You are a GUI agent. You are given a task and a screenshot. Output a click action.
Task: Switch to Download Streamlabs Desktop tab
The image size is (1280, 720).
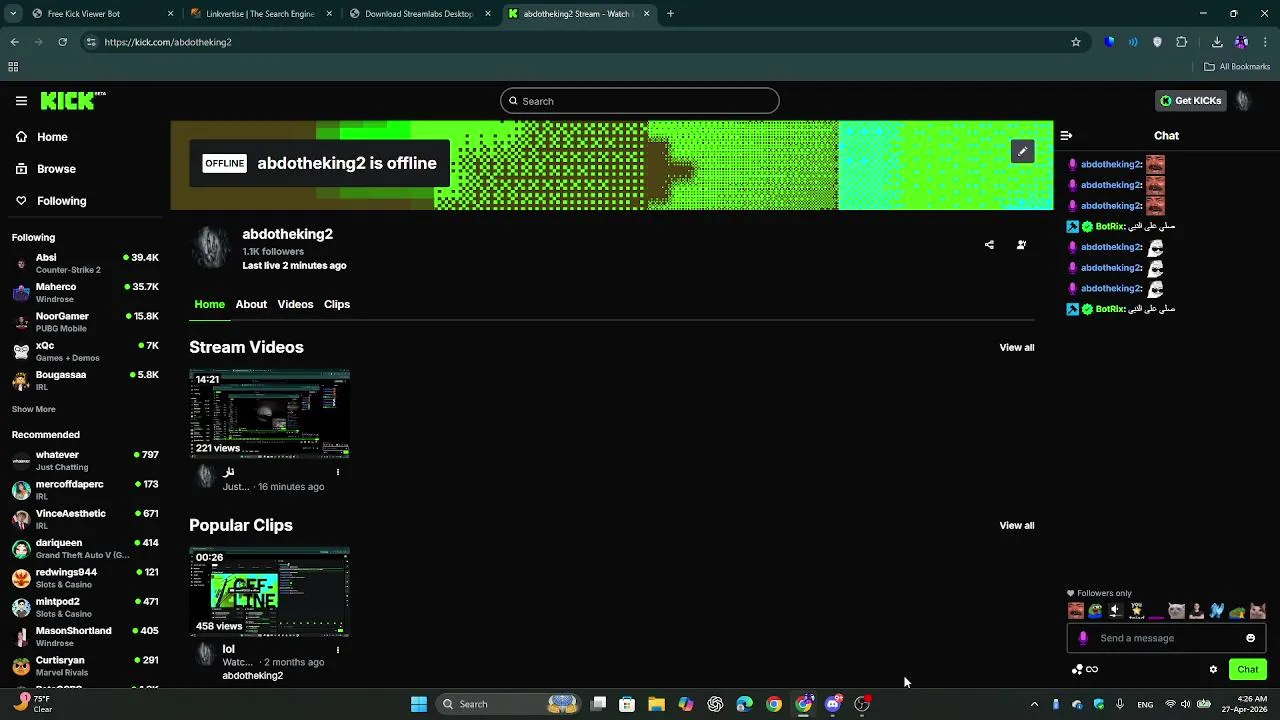coord(420,14)
